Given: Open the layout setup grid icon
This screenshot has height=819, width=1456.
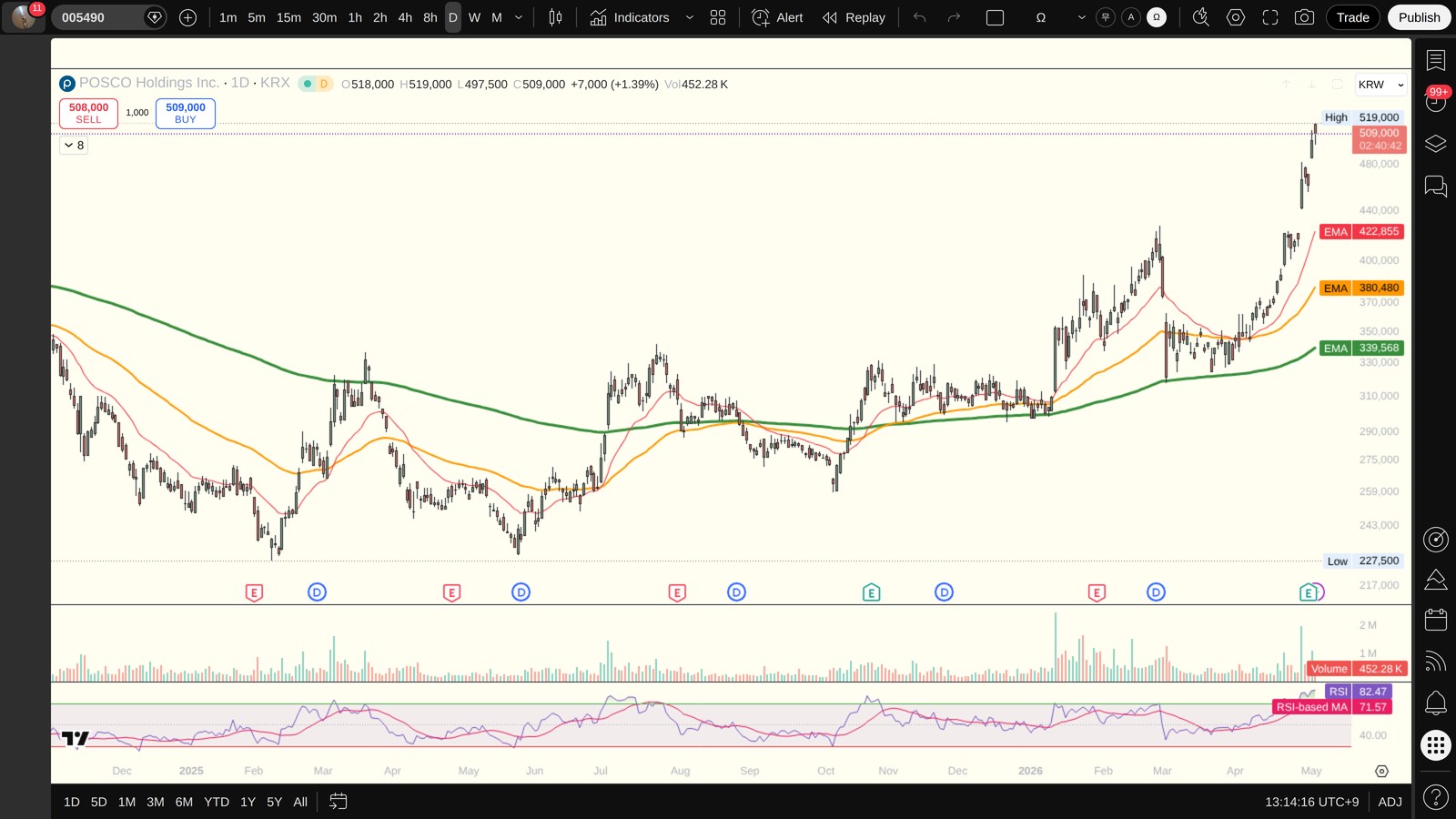Looking at the screenshot, I should [x=718, y=17].
